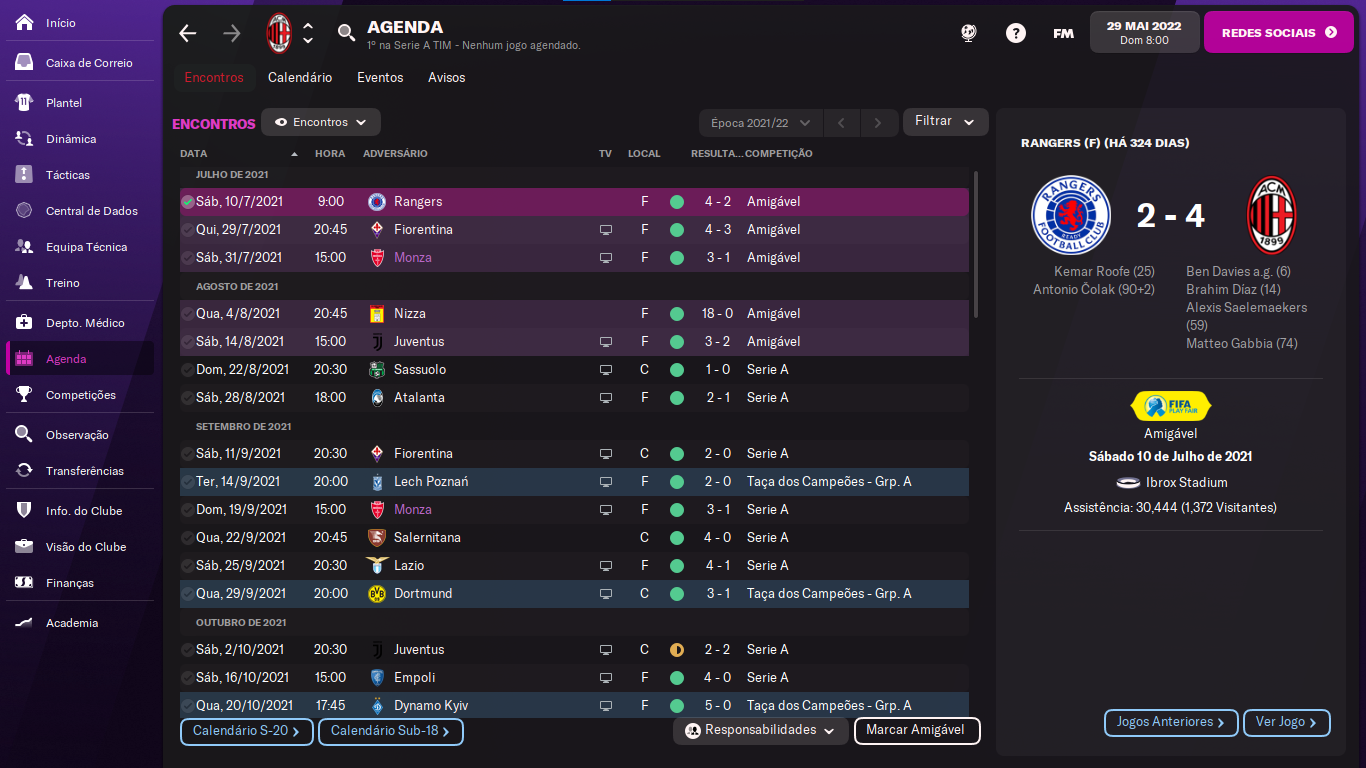The width and height of the screenshot is (1366, 768).
Task: Open Tácticas from the sidebar
Action: click(x=68, y=175)
